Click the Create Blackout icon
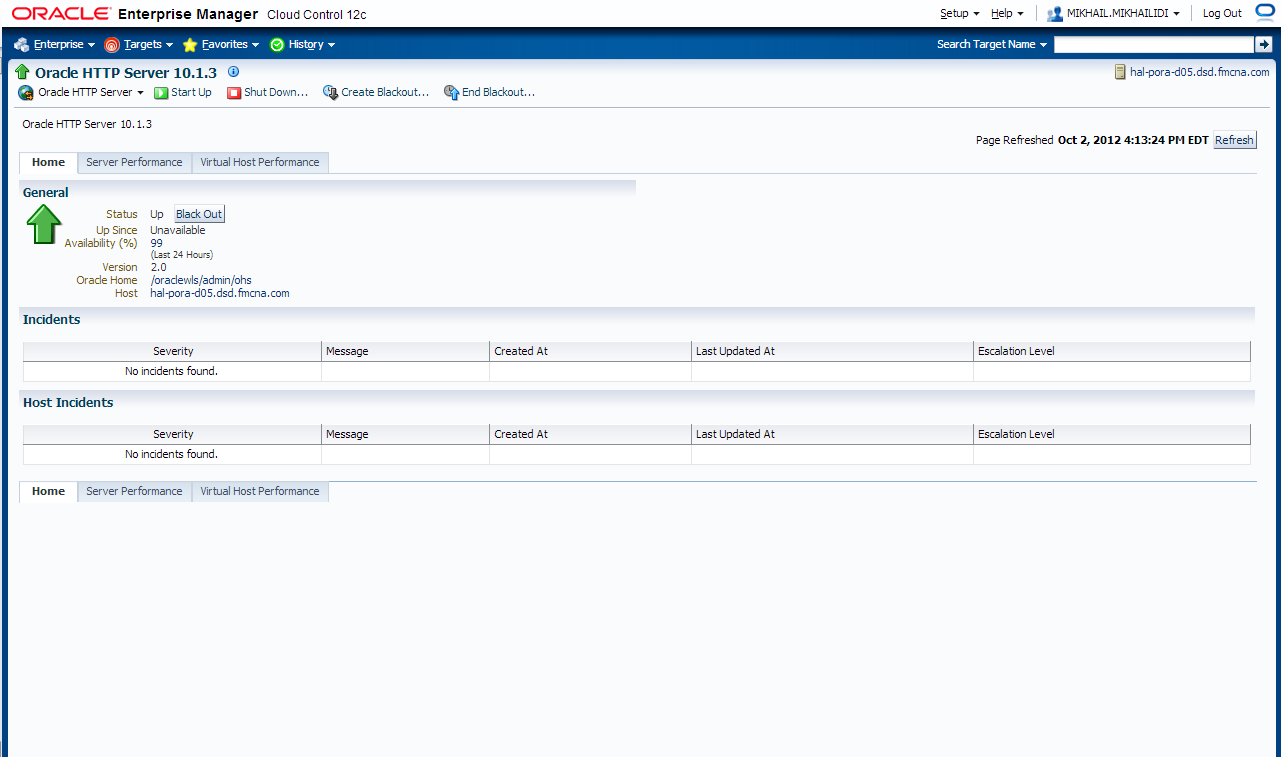 click(x=330, y=92)
